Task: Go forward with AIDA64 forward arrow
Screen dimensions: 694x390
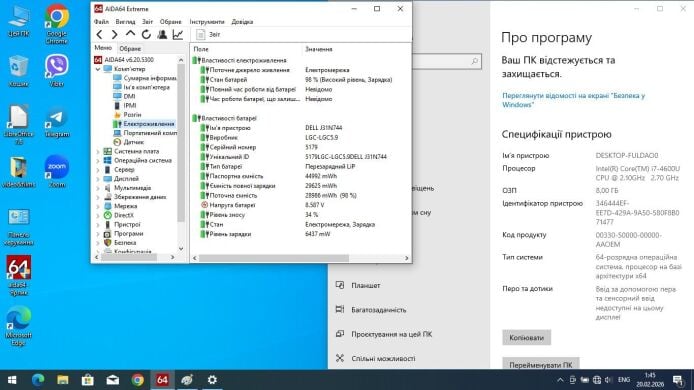Action: [115, 35]
